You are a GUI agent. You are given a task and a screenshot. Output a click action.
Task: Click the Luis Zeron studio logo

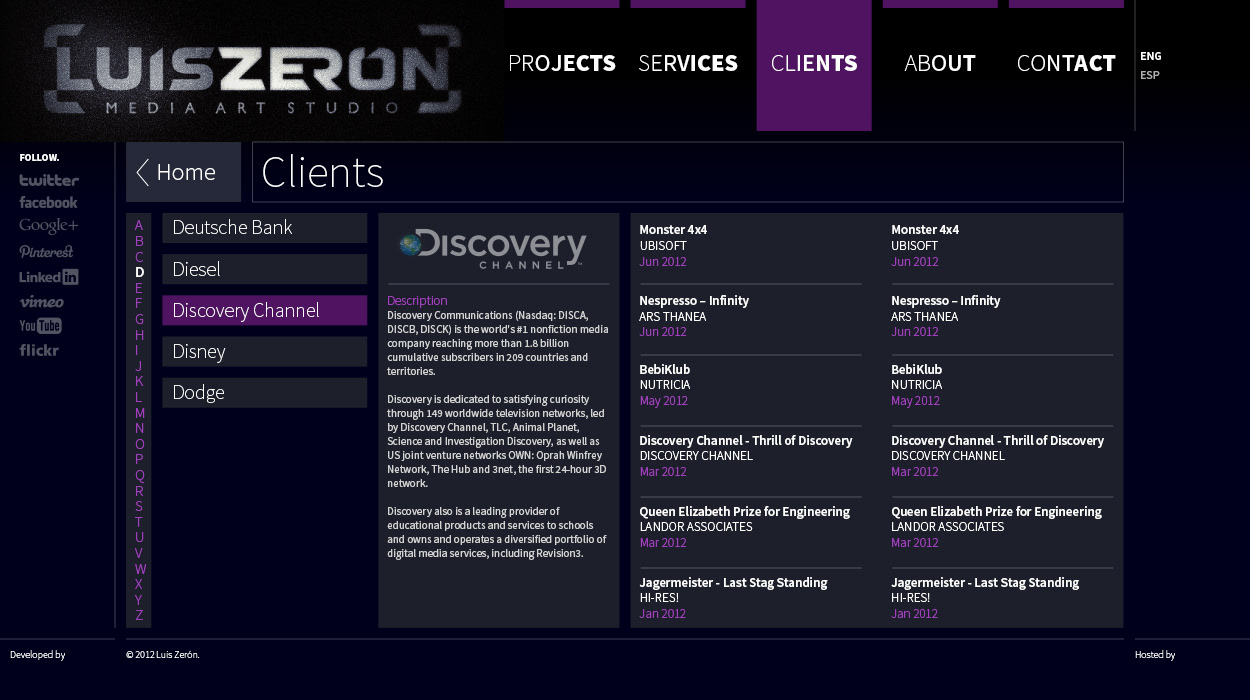(x=252, y=70)
